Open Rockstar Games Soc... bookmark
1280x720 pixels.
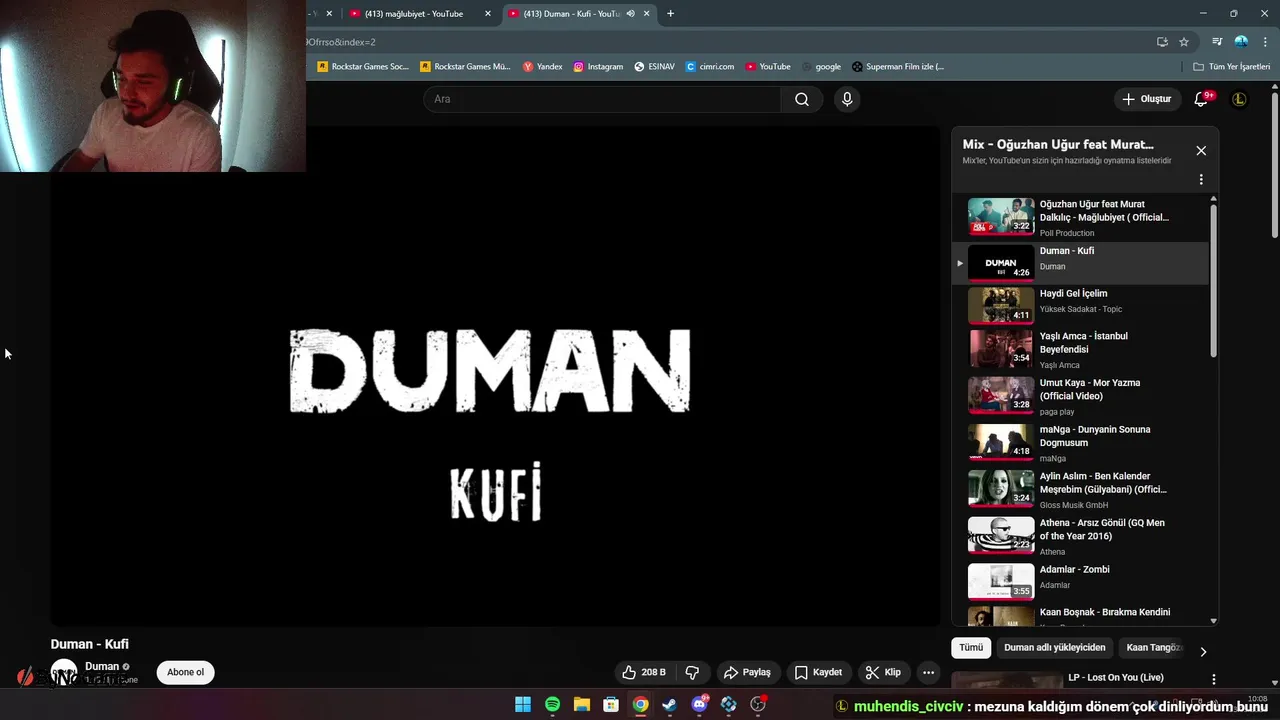(363, 66)
